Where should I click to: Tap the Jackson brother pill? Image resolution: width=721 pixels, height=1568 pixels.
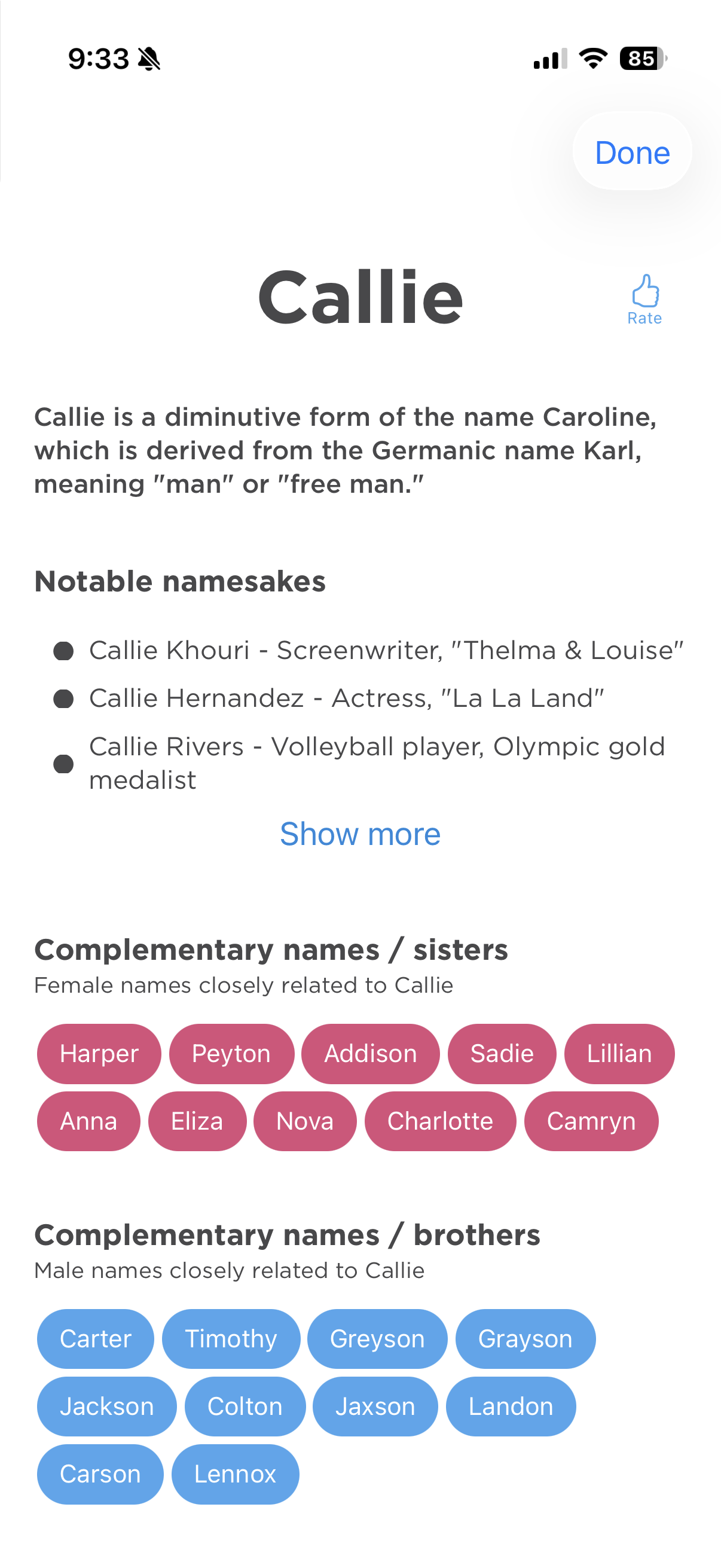[x=106, y=1407]
